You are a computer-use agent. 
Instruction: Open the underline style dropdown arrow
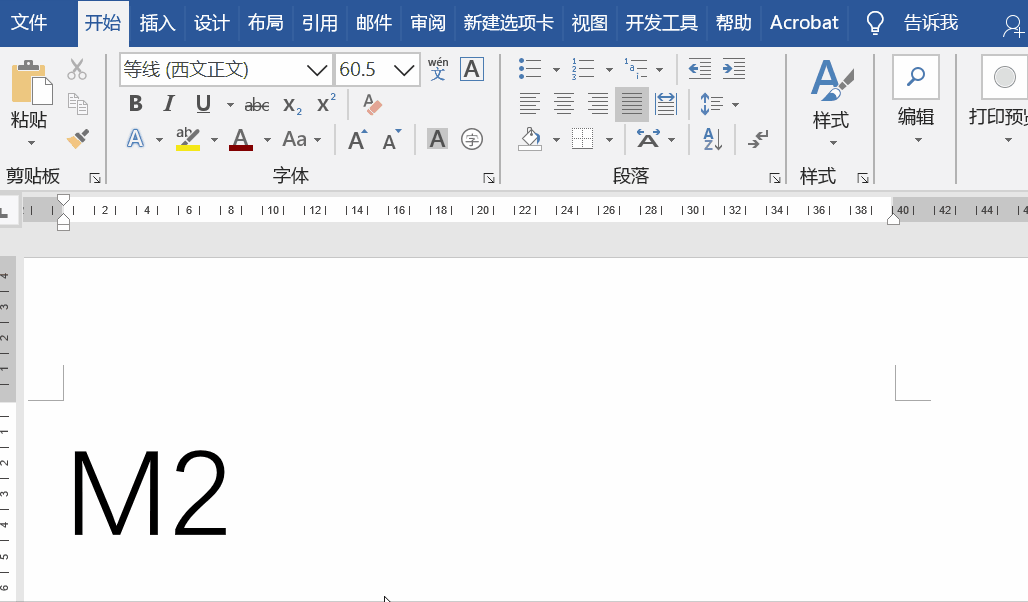[230, 104]
